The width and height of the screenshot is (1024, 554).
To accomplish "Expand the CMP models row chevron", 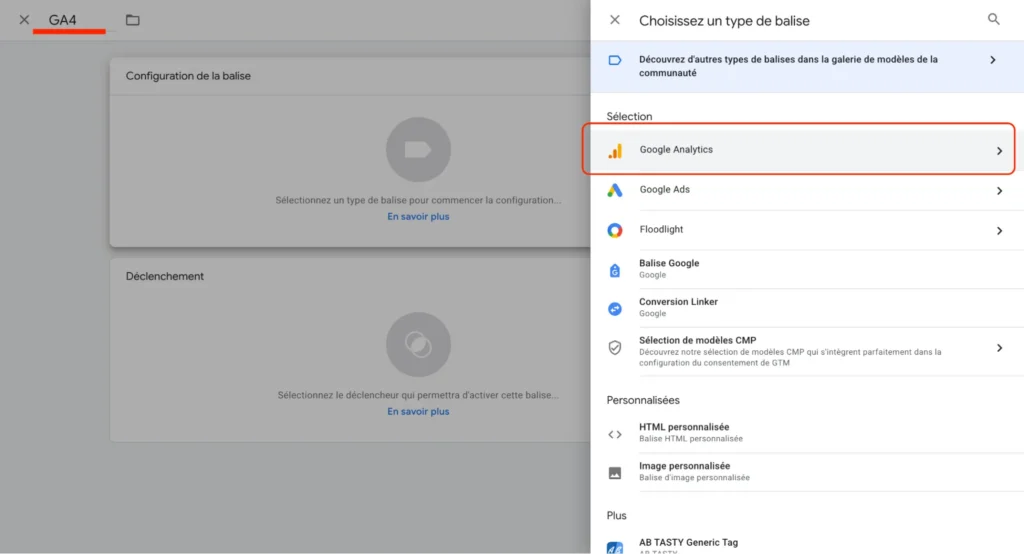I will [x=999, y=348].
